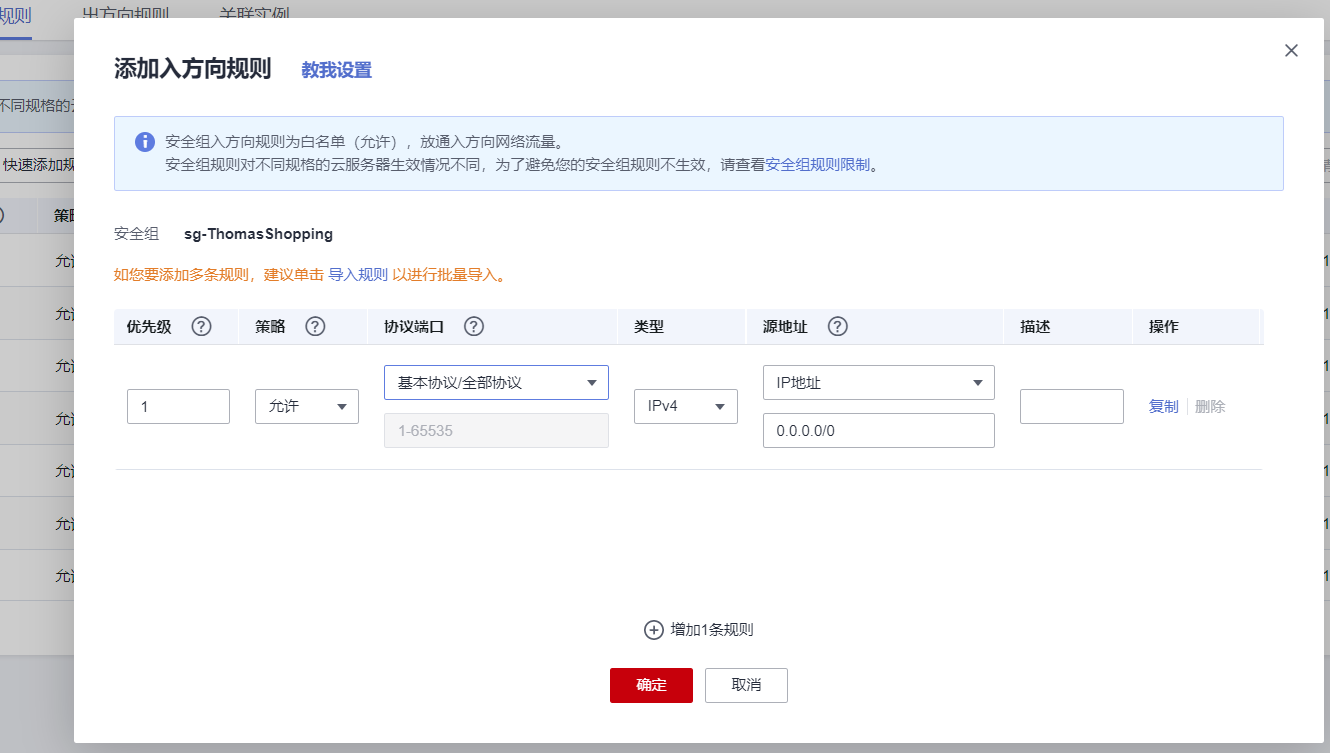Click help icon next to 优先级
The image size is (1330, 753).
click(201, 327)
